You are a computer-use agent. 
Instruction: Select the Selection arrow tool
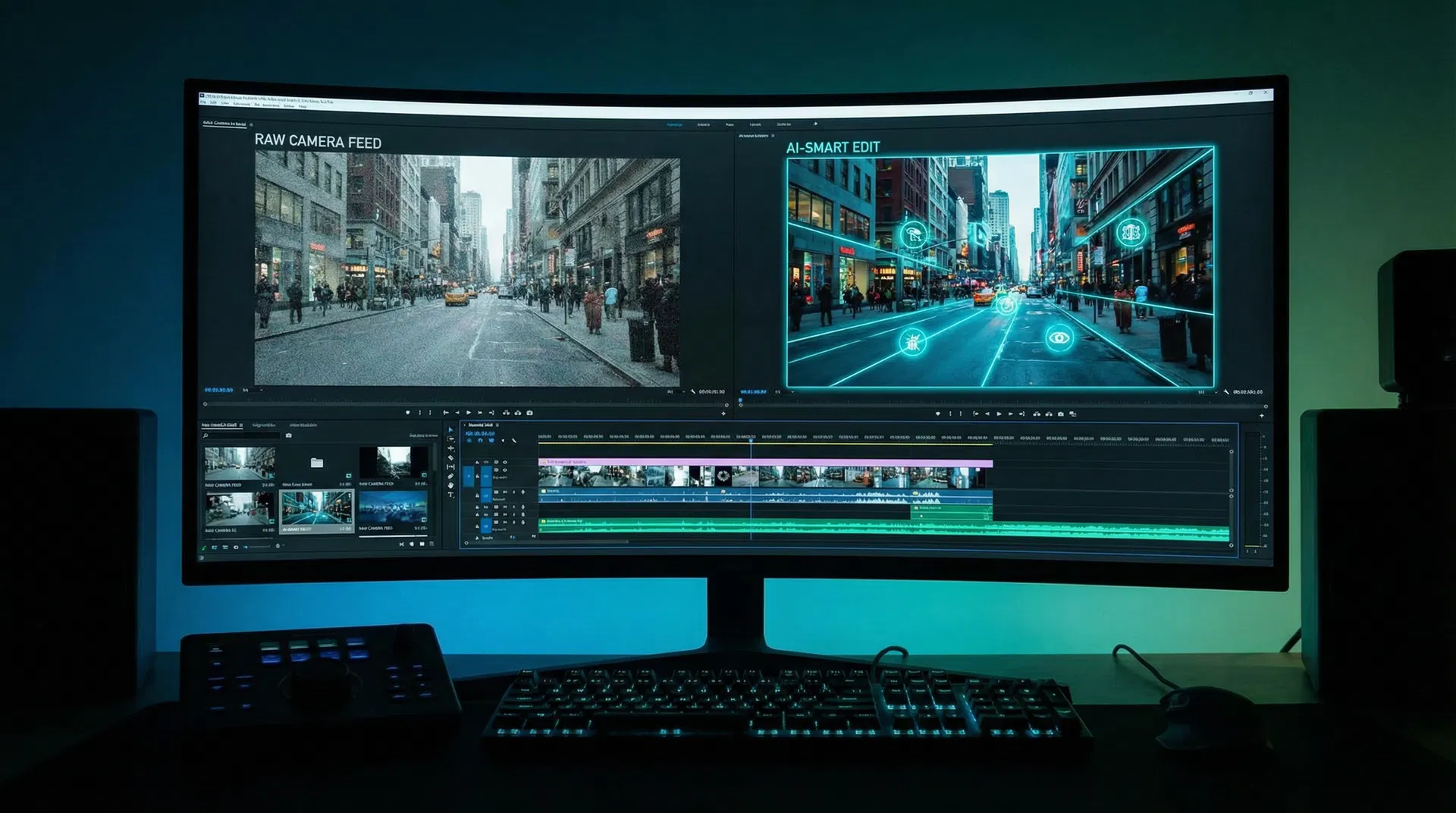pyautogui.click(x=450, y=430)
